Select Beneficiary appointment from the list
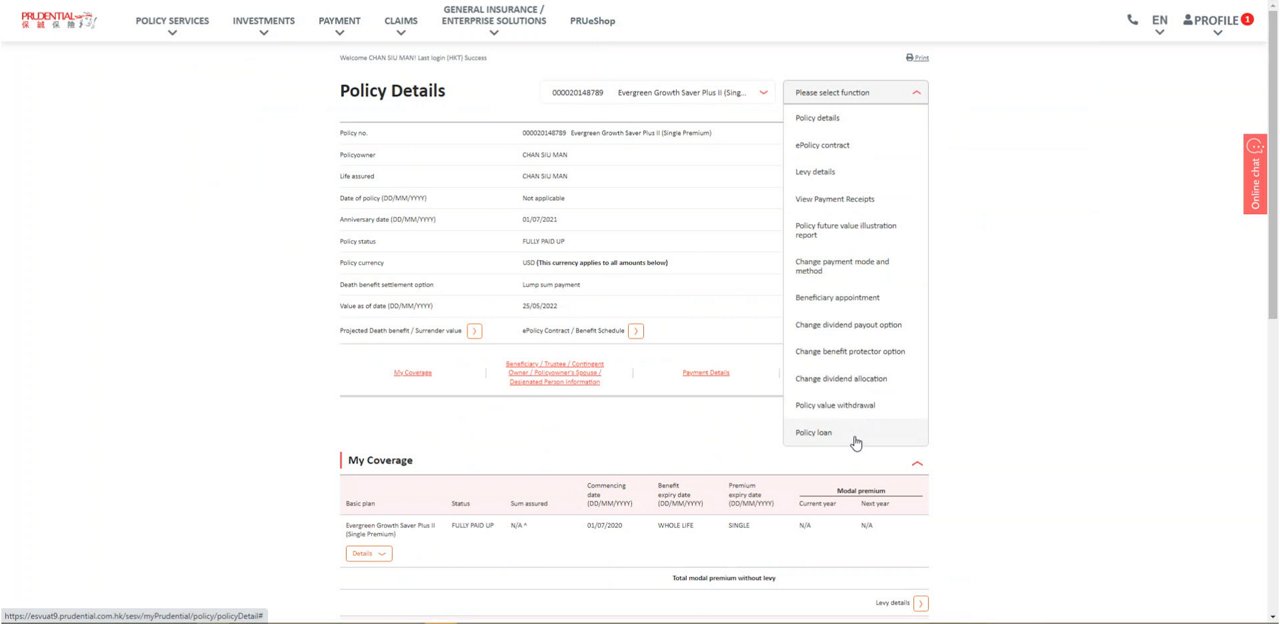This screenshot has height=624, width=1280. click(837, 298)
